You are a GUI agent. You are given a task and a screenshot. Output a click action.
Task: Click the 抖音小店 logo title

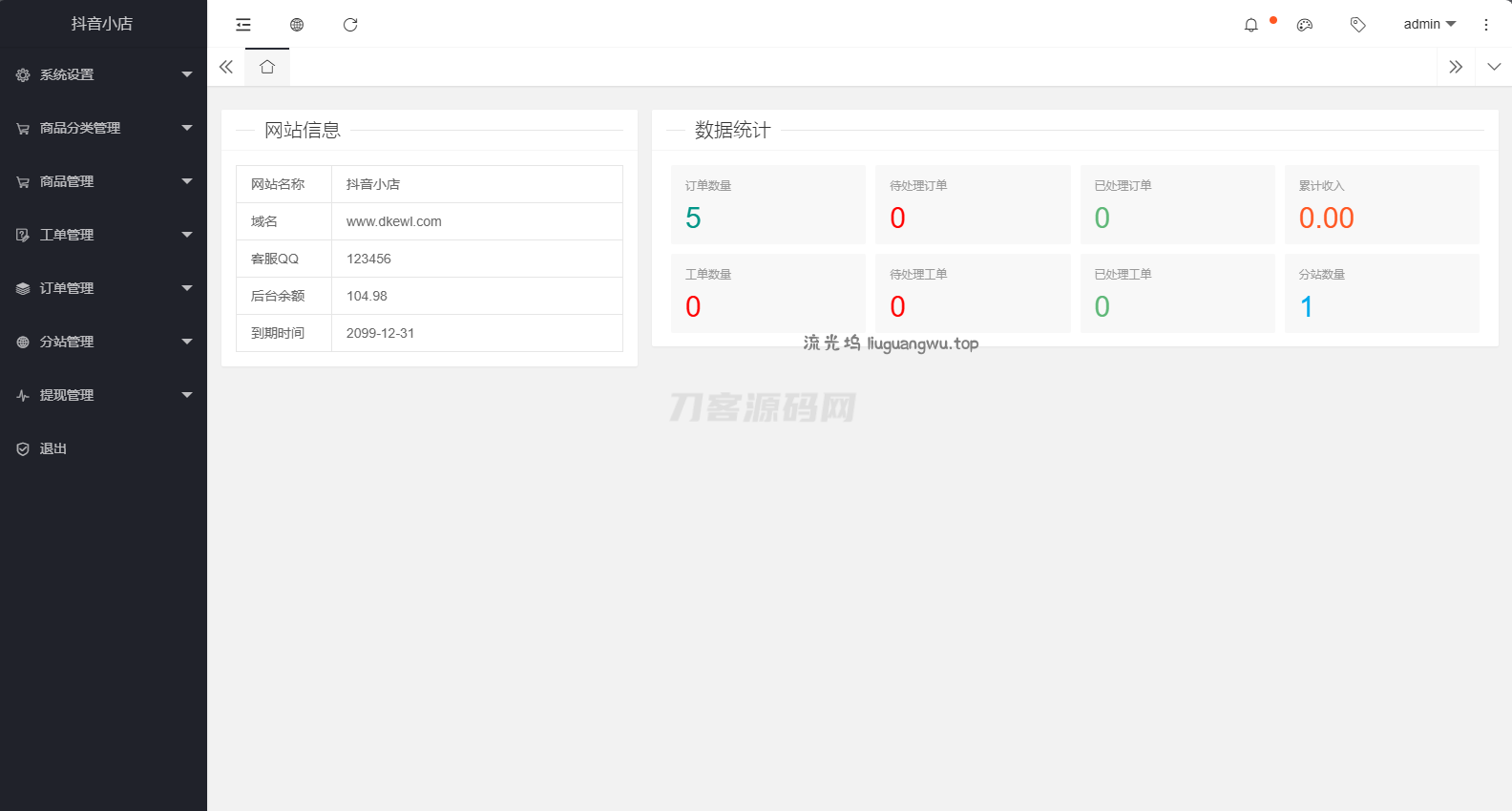[x=102, y=24]
